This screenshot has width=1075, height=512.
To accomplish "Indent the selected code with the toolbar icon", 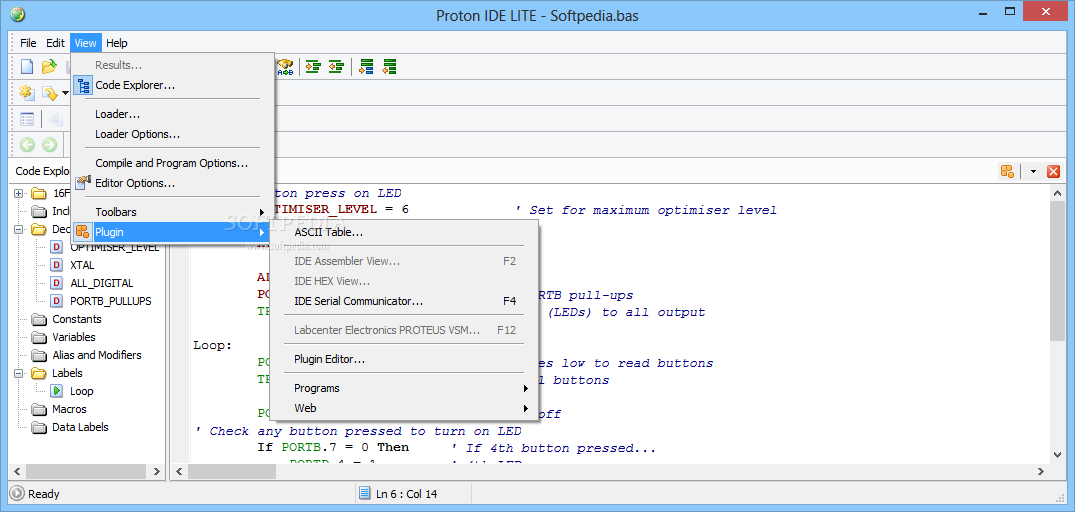I will tap(313, 66).
